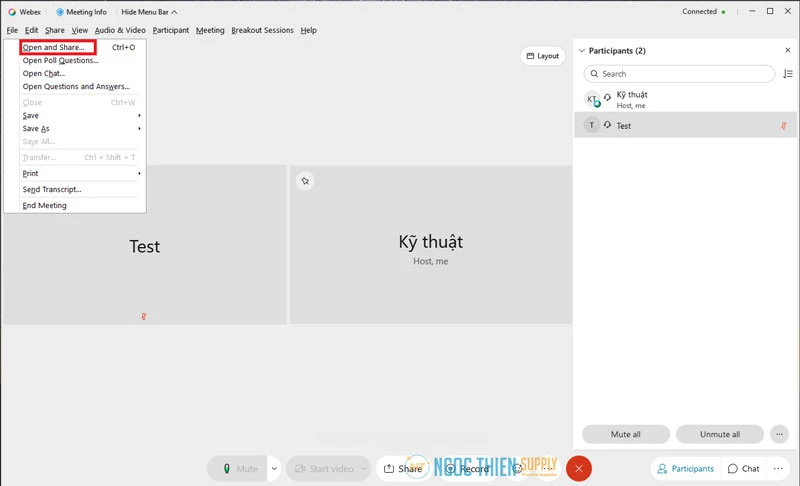Open the File menu
The height and width of the screenshot is (486, 800).
(x=12, y=31)
